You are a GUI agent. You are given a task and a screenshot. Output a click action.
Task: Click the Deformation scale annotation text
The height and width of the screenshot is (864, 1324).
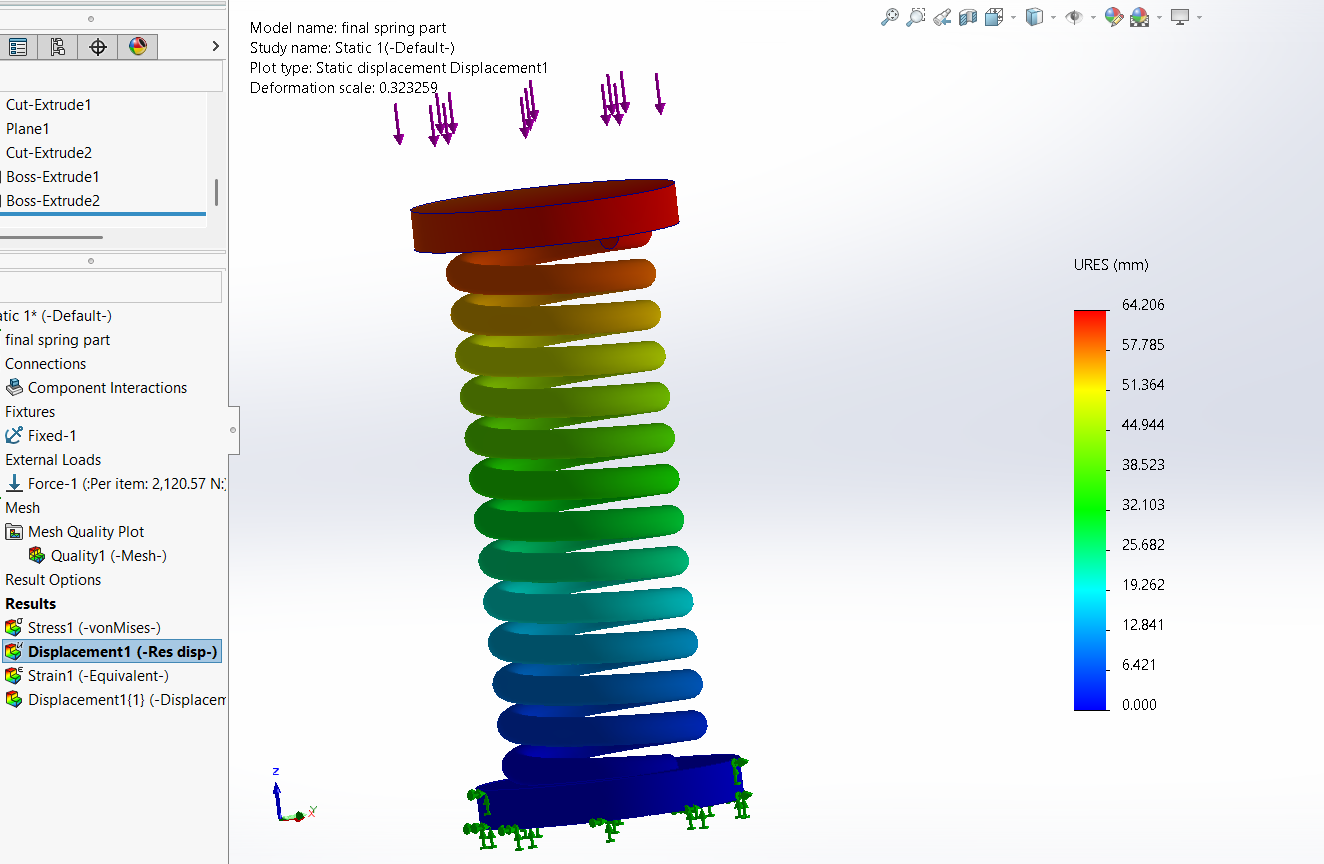point(344,88)
